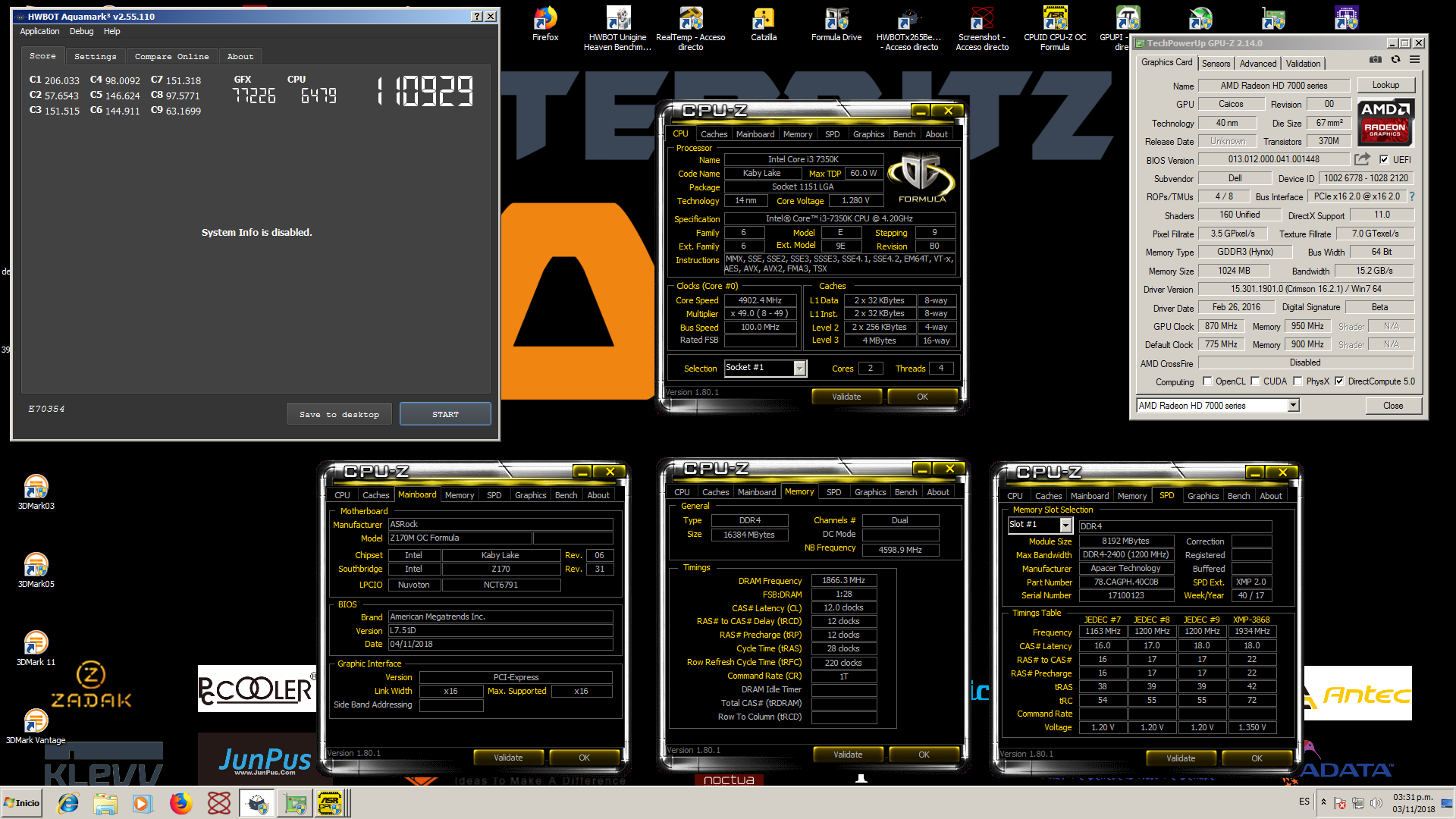Click Close button in GPU-Z
Screen dimensions: 1456x819
tap(1393, 406)
